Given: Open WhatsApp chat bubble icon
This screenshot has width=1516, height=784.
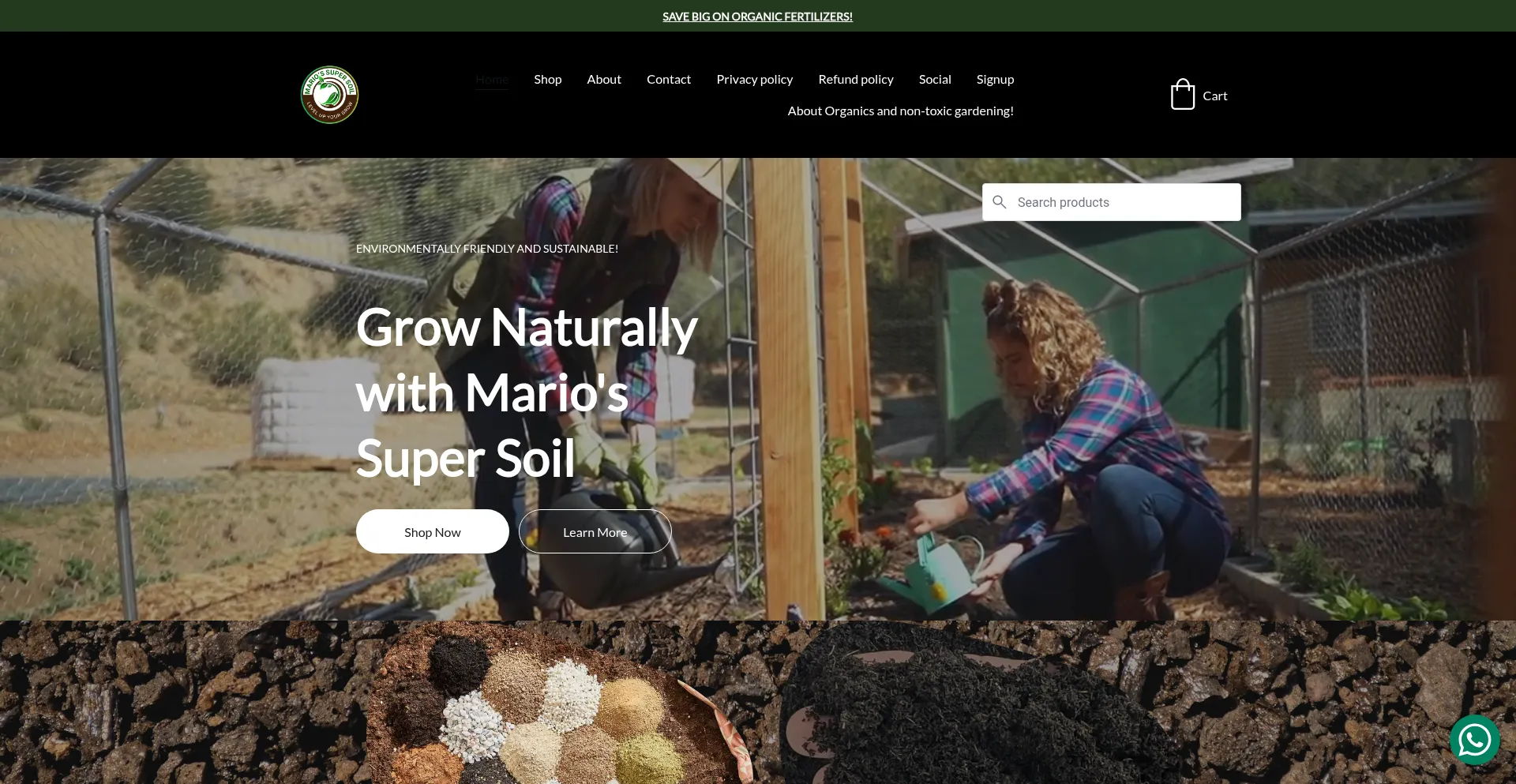Looking at the screenshot, I should pyautogui.click(x=1474, y=740).
